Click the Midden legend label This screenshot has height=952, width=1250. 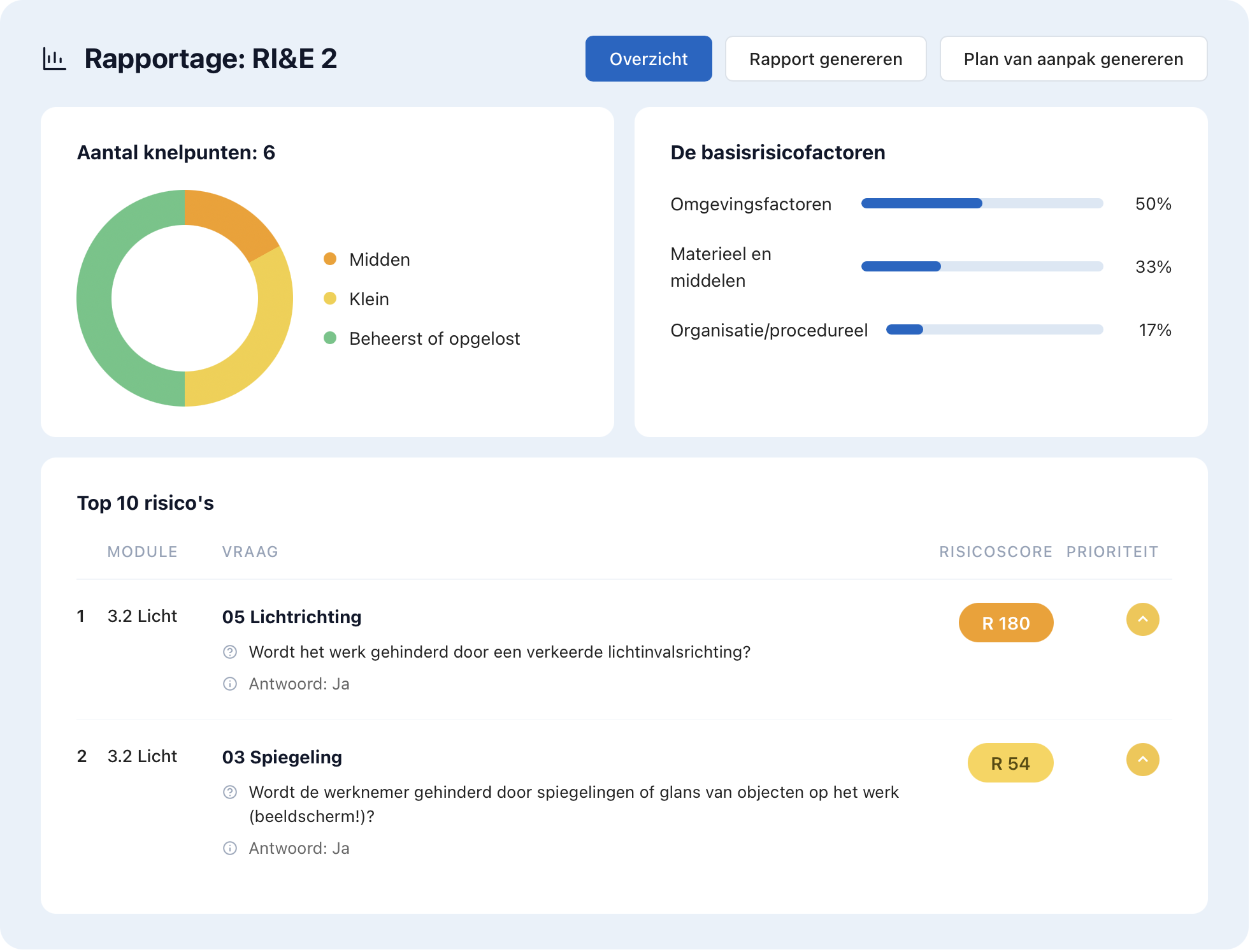point(380,259)
